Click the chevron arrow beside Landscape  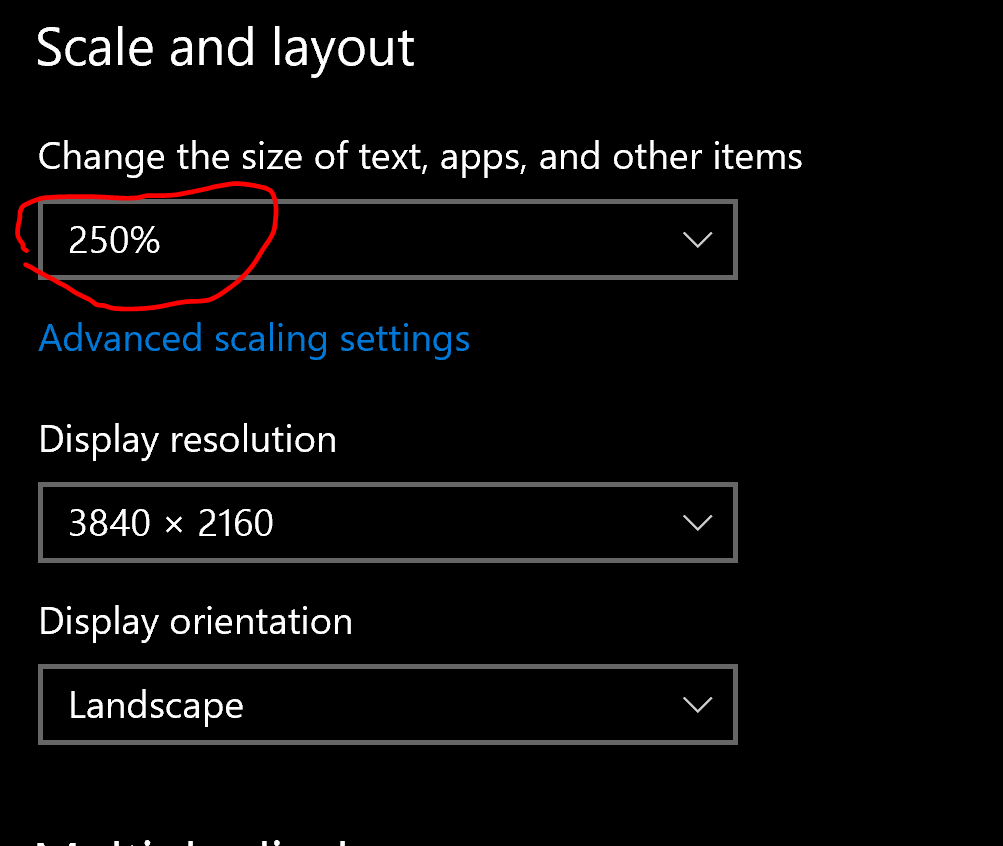(696, 705)
